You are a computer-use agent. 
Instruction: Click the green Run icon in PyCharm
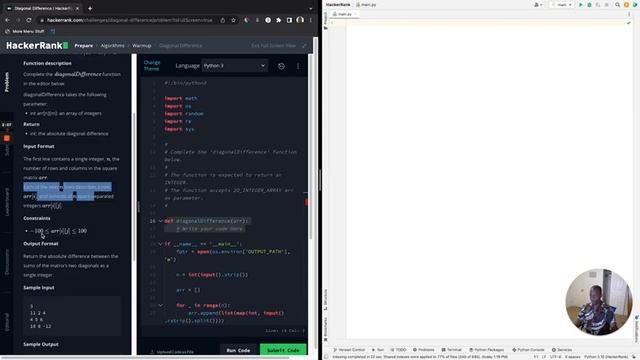tap(581, 4)
